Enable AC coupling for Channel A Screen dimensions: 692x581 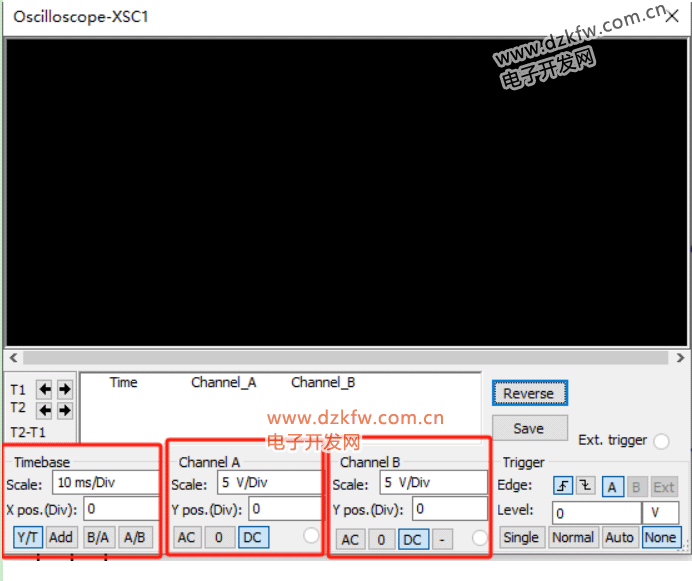pos(186,537)
